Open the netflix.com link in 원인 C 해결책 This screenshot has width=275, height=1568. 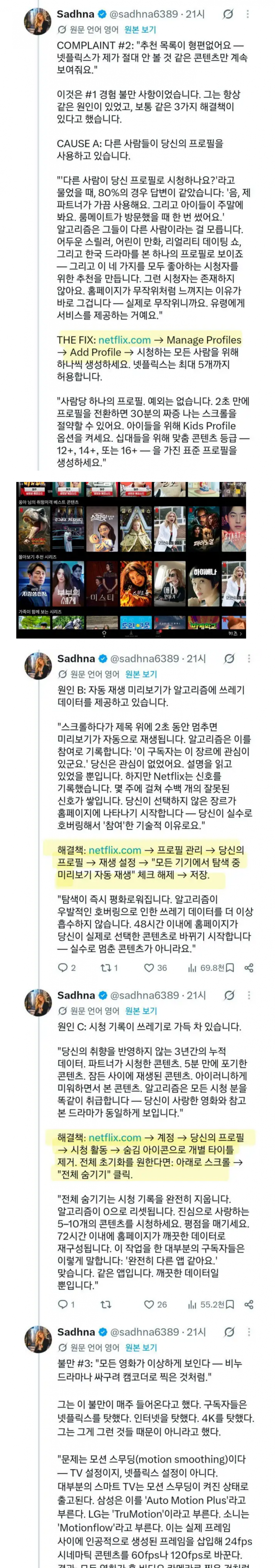[x=114, y=1137]
